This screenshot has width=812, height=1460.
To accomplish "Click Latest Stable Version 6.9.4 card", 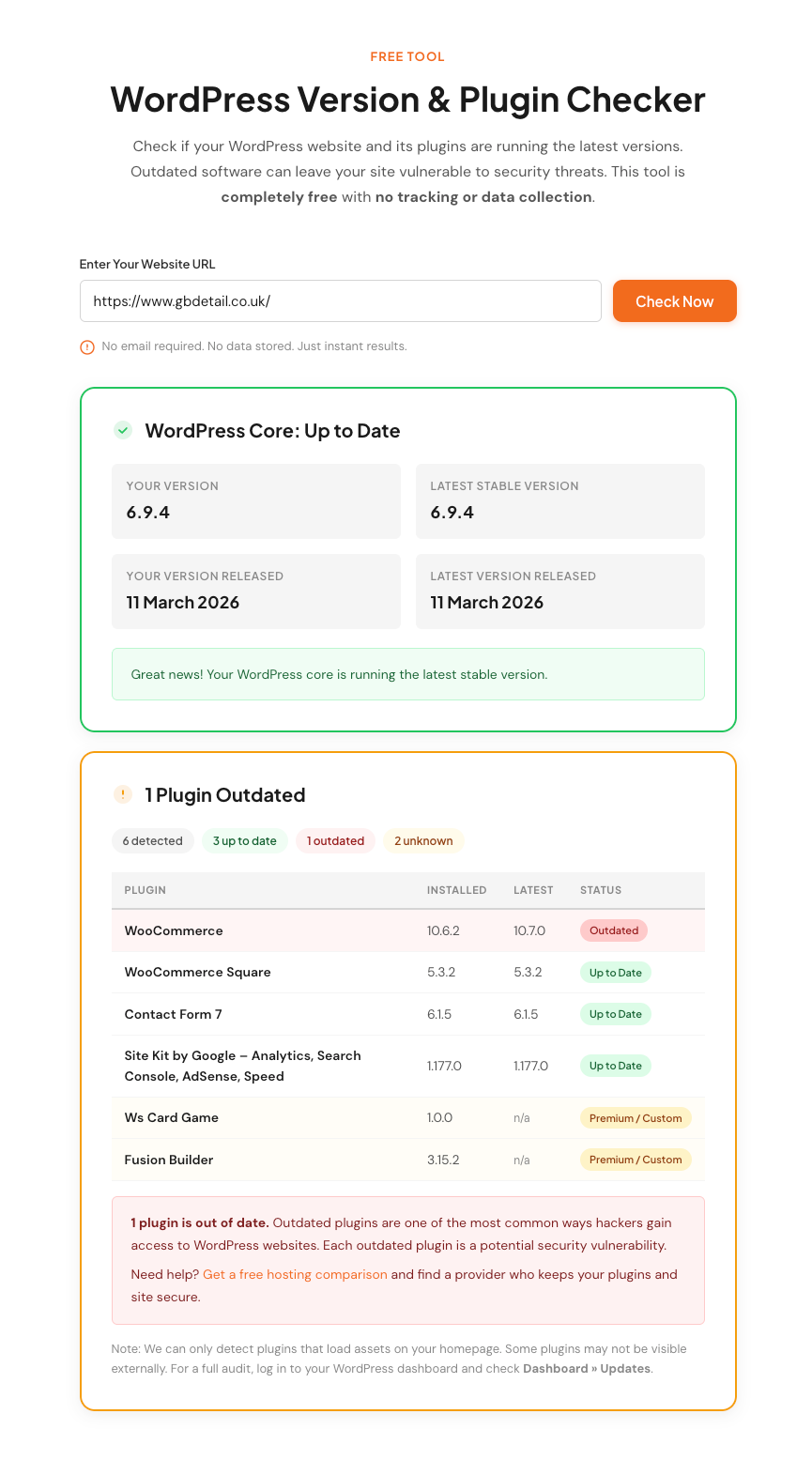I will tap(560, 501).
